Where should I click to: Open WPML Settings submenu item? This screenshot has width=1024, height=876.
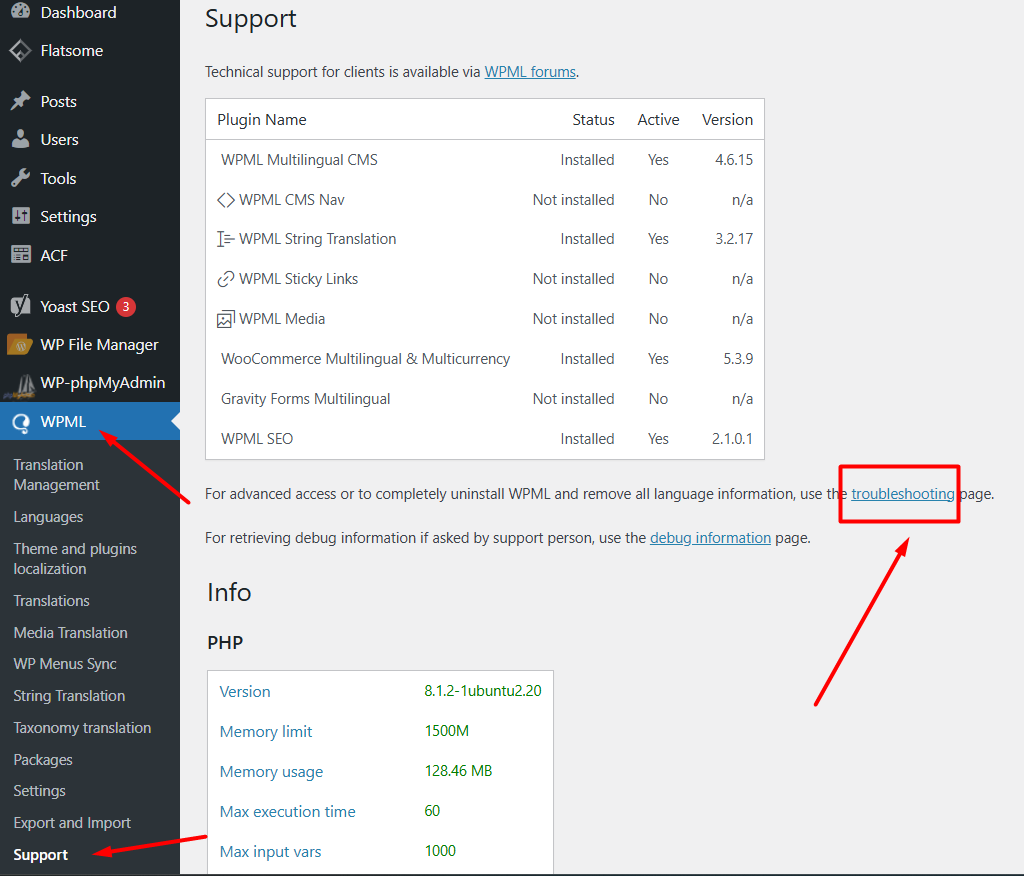point(39,790)
